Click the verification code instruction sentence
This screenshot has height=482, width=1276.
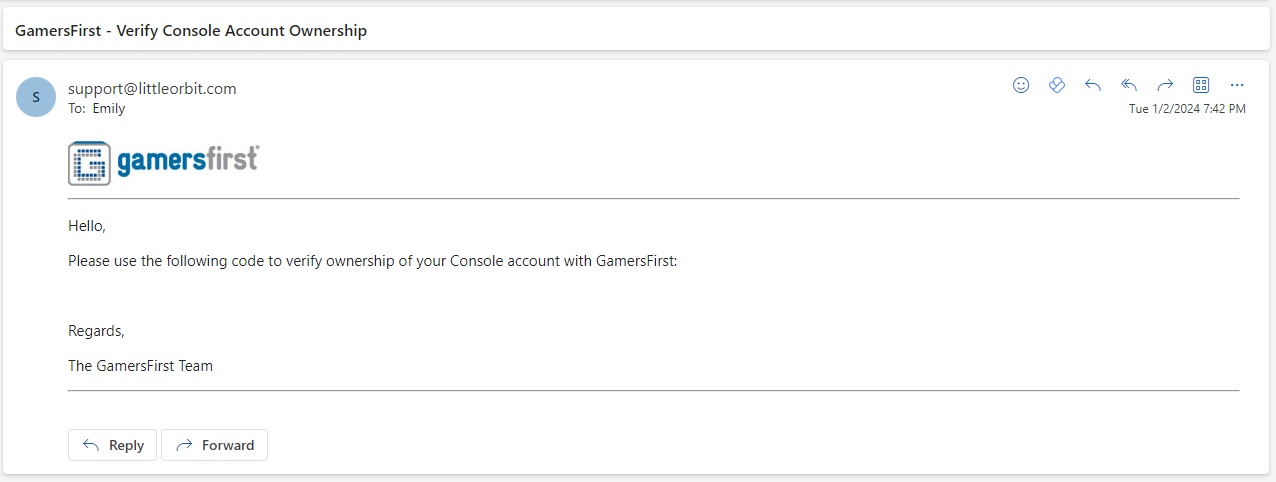point(373,260)
